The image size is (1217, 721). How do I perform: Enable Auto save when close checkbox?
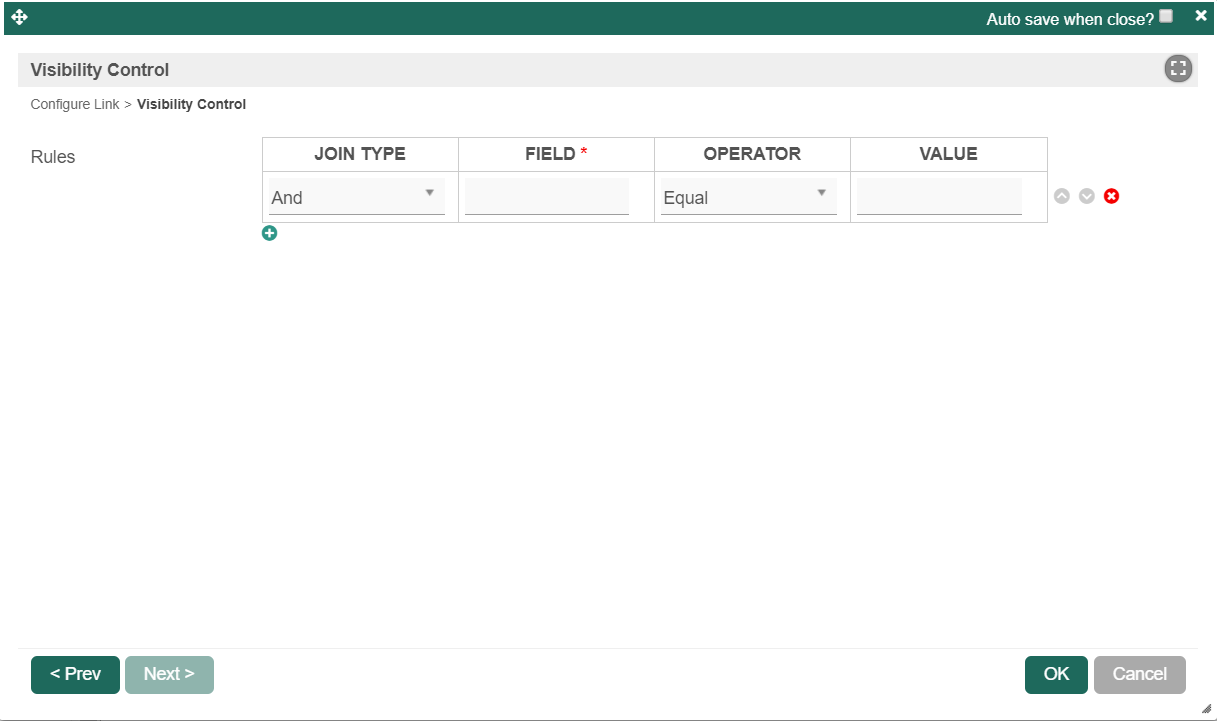(1166, 16)
